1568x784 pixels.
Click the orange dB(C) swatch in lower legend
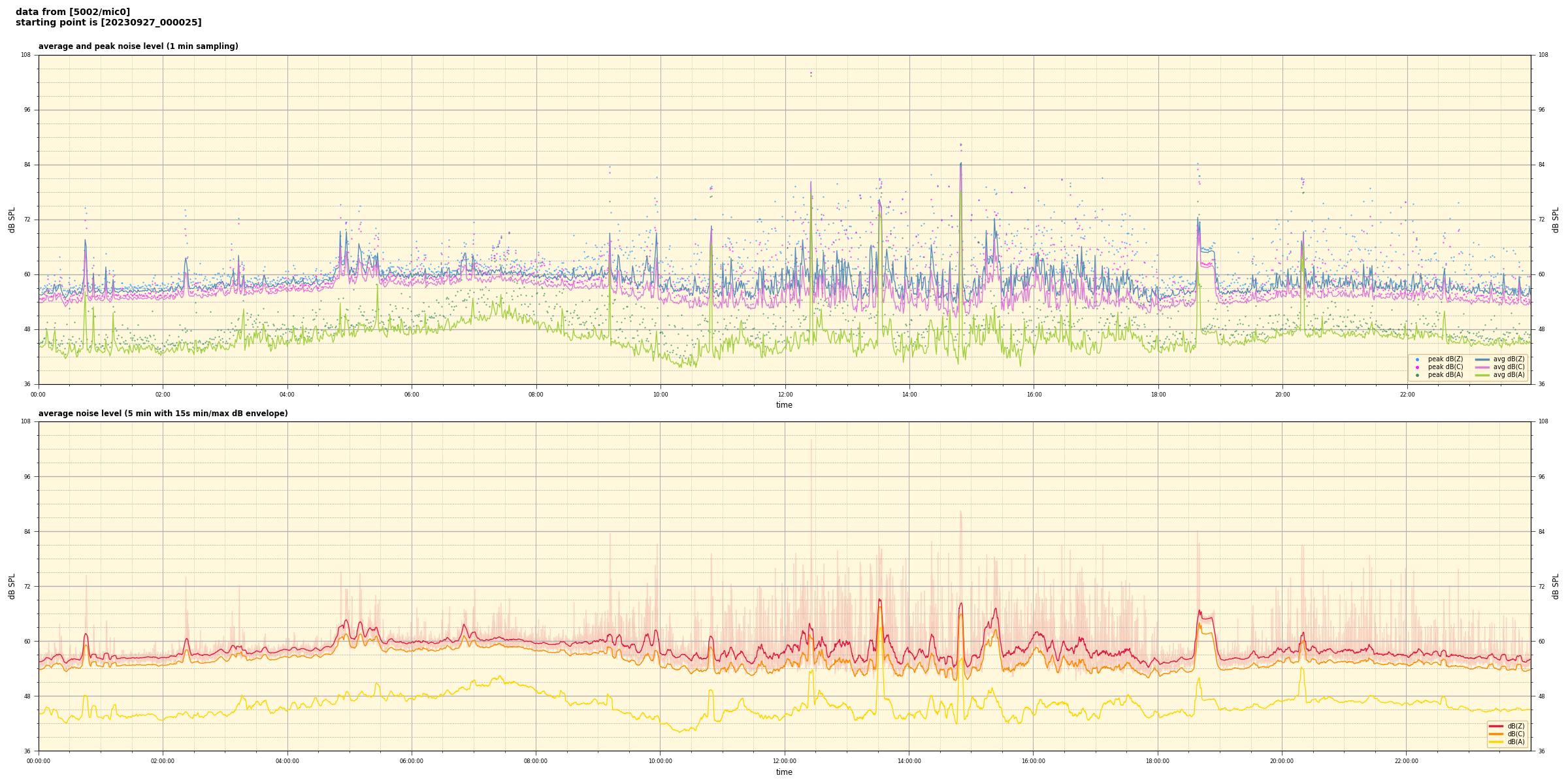pyautogui.click(x=1496, y=734)
